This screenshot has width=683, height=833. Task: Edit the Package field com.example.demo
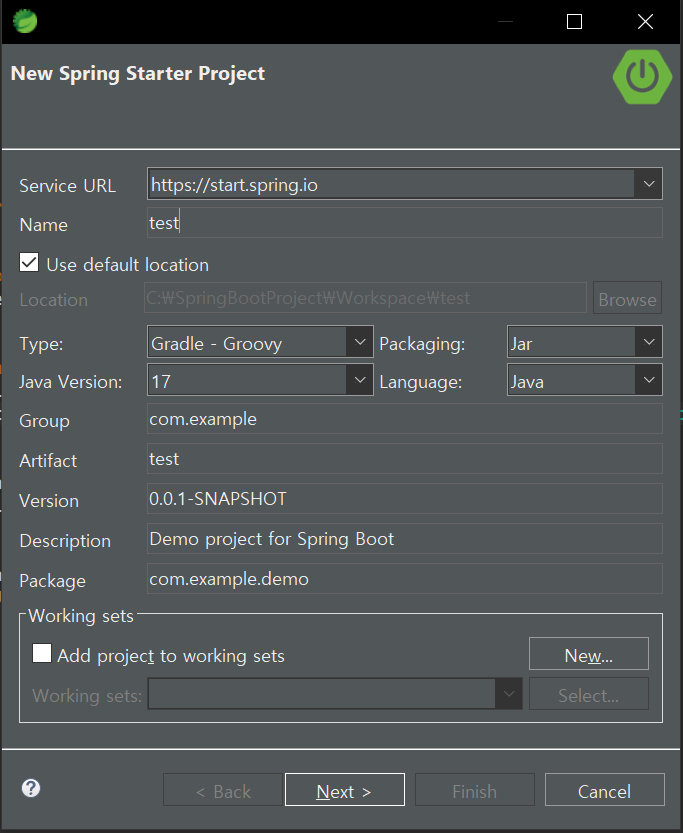coord(404,579)
